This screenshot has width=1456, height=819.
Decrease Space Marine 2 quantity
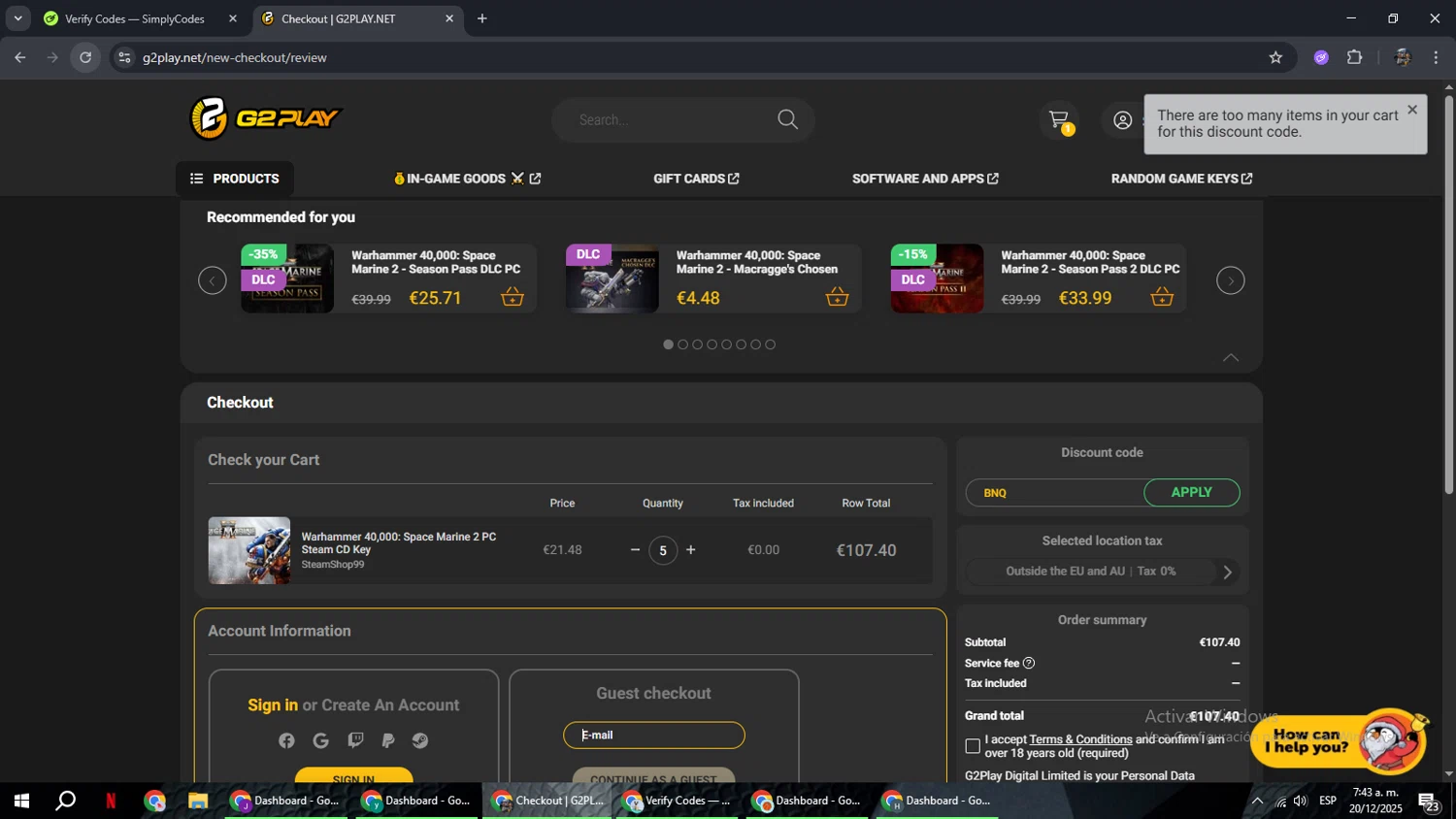click(635, 550)
